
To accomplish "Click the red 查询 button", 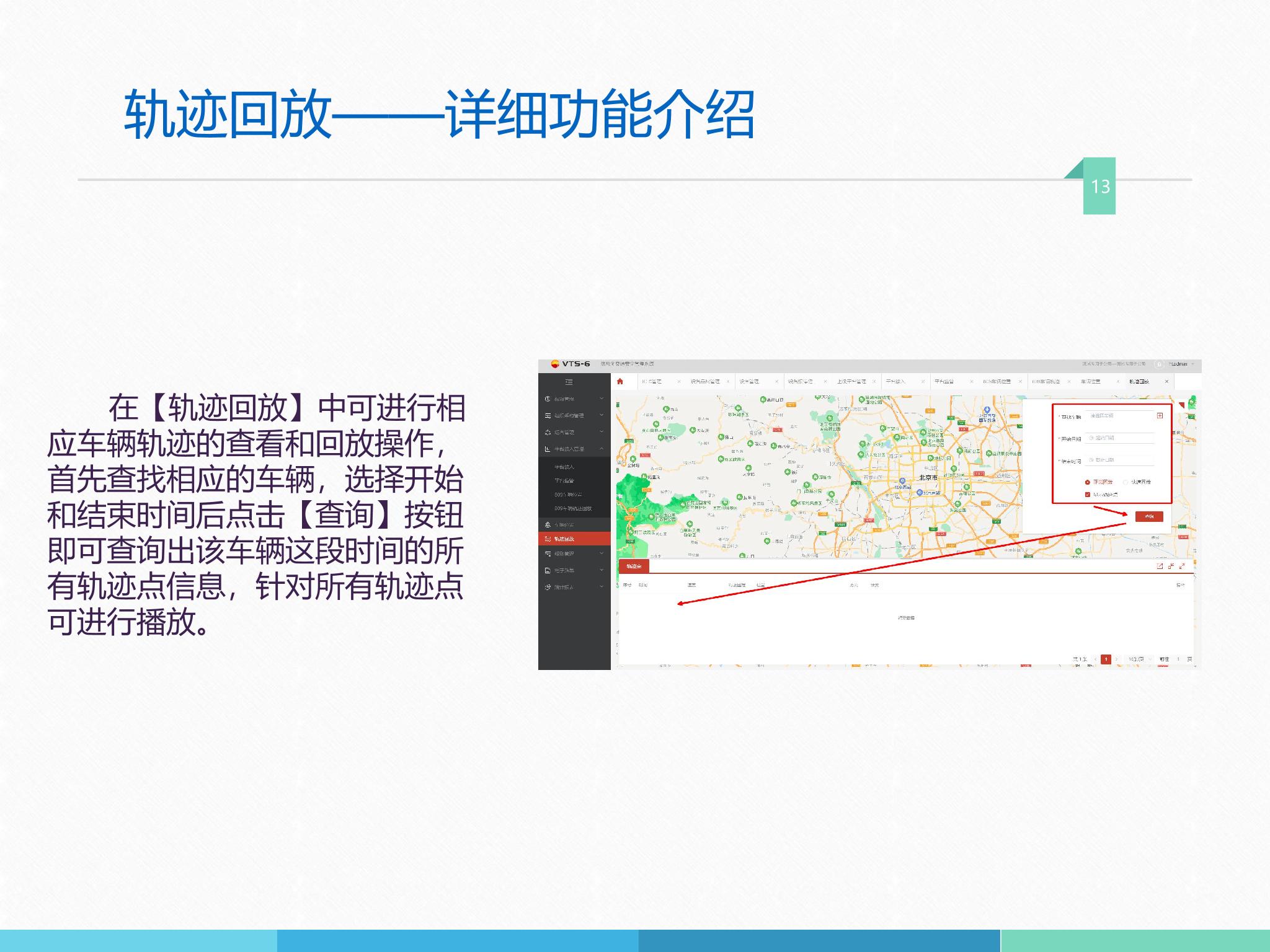I will click(x=1149, y=517).
